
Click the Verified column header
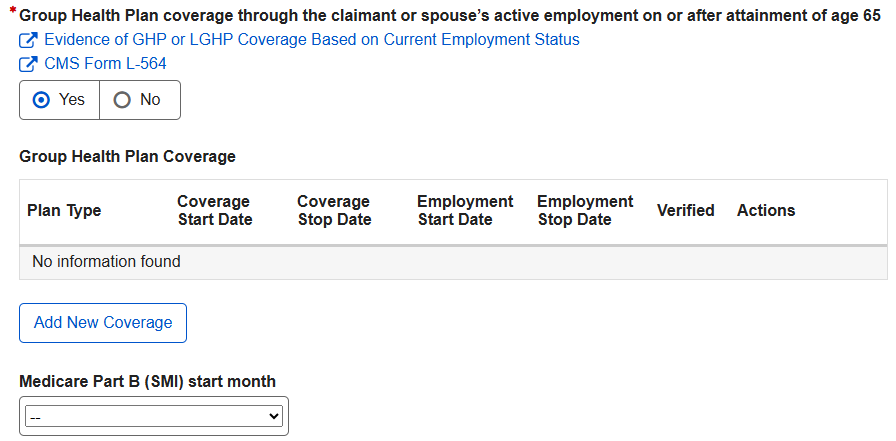[x=685, y=211]
